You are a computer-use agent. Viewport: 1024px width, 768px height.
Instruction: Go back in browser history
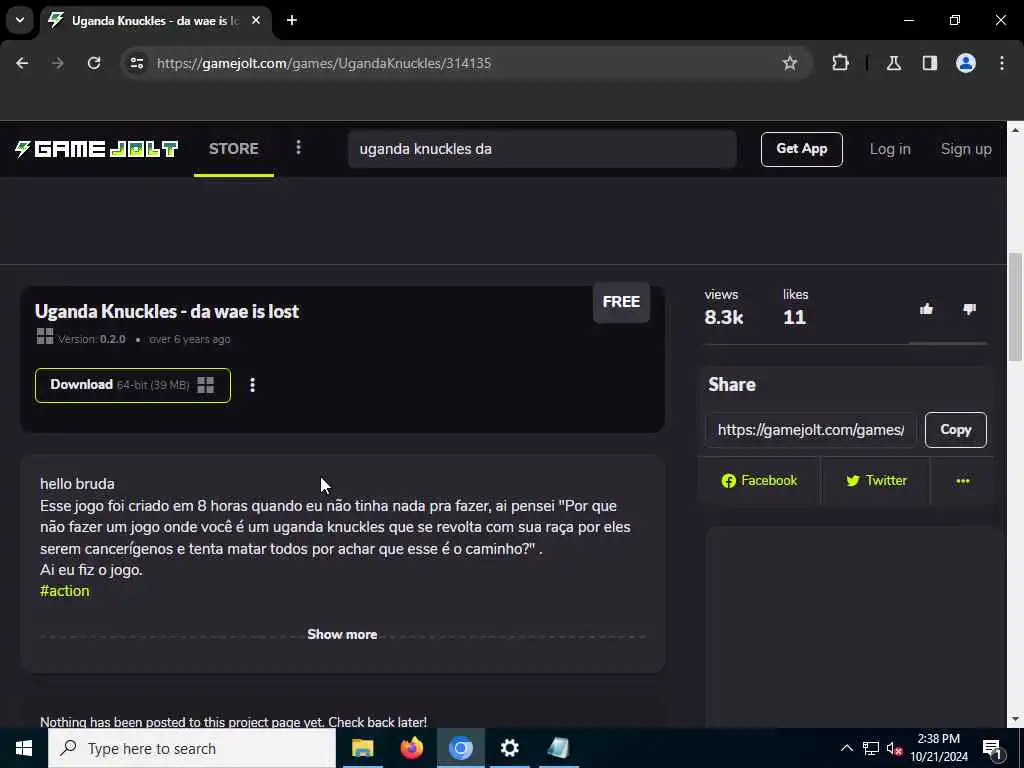pyautogui.click(x=22, y=63)
